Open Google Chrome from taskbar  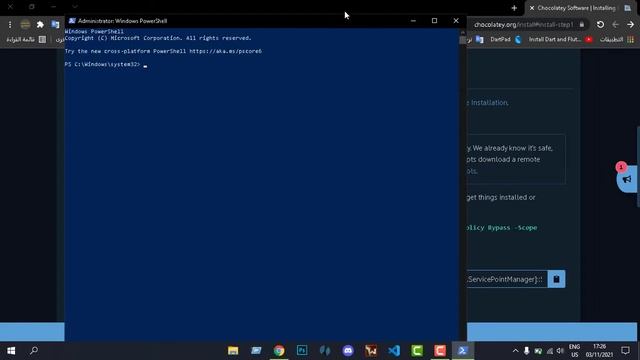[279, 351]
